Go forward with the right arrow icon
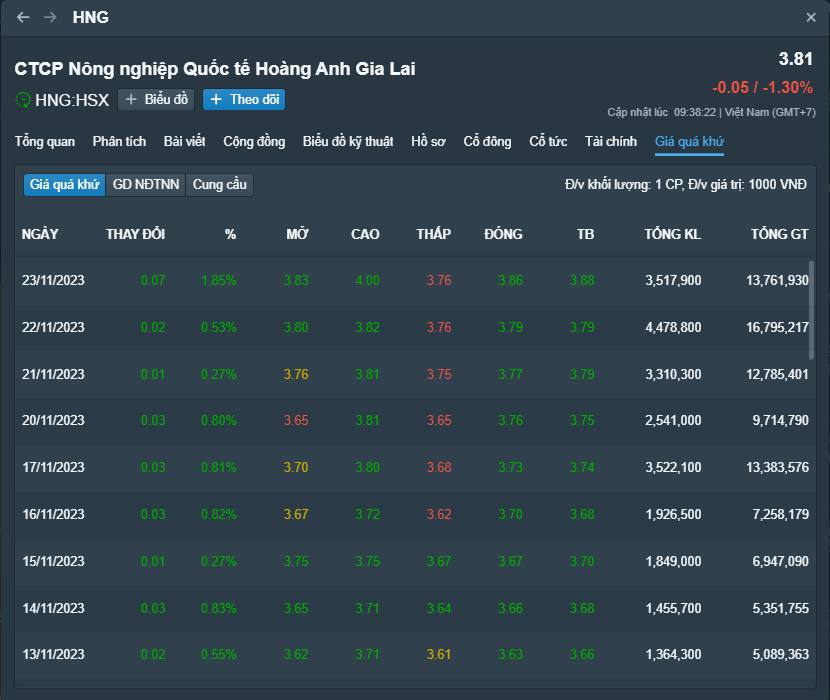 pyautogui.click(x=50, y=17)
